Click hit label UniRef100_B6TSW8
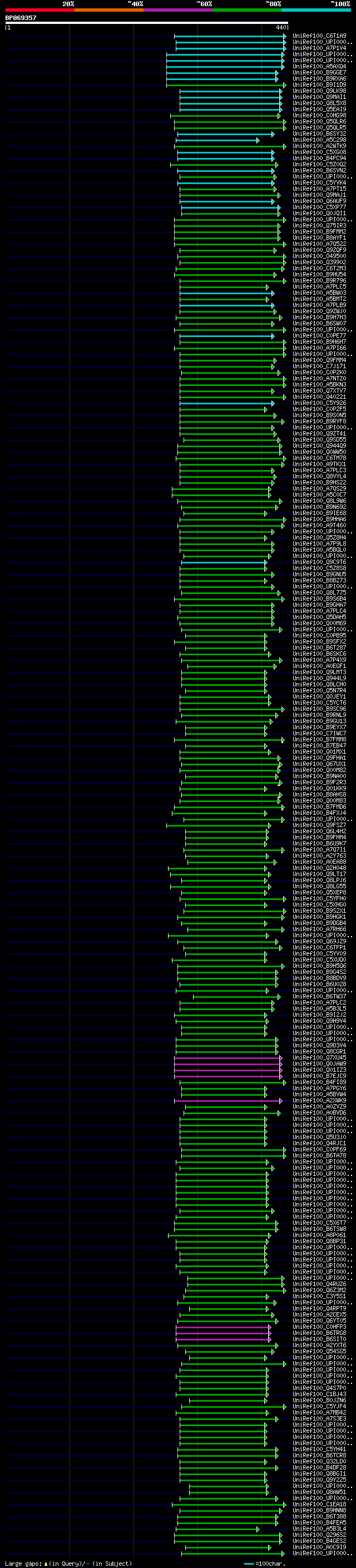 319,1229
